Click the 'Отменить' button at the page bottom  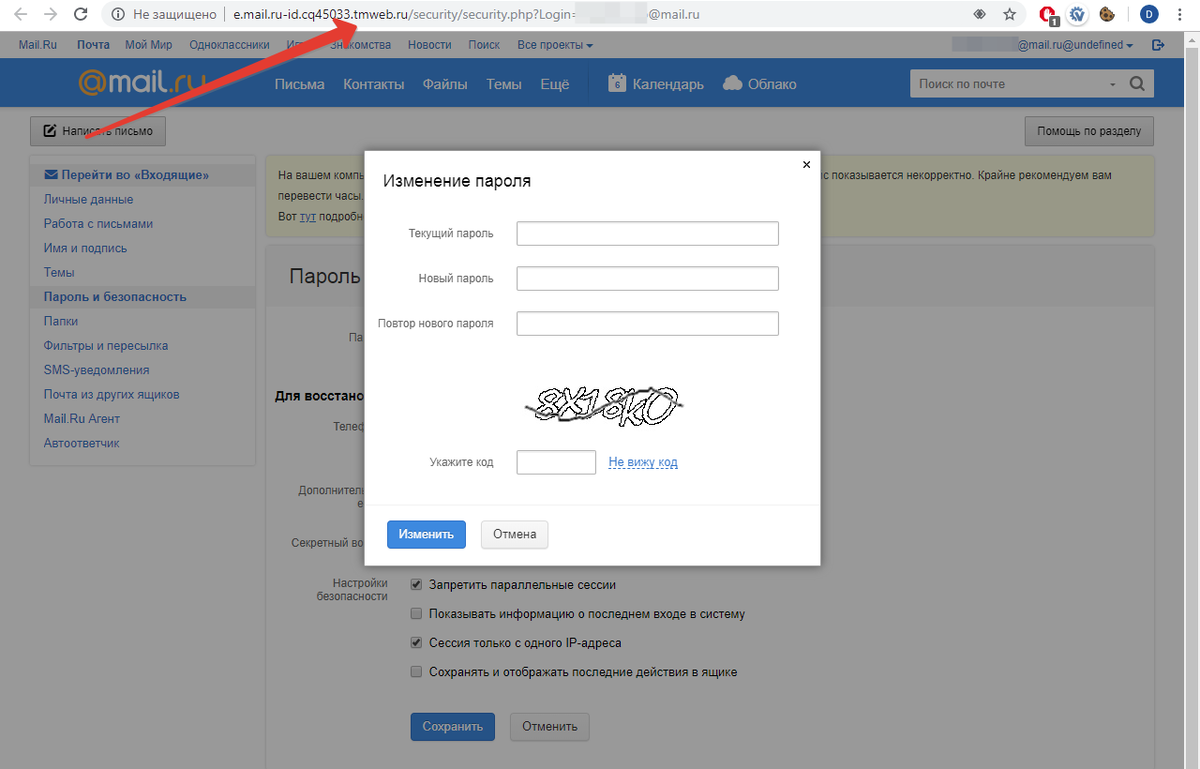(550, 726)
